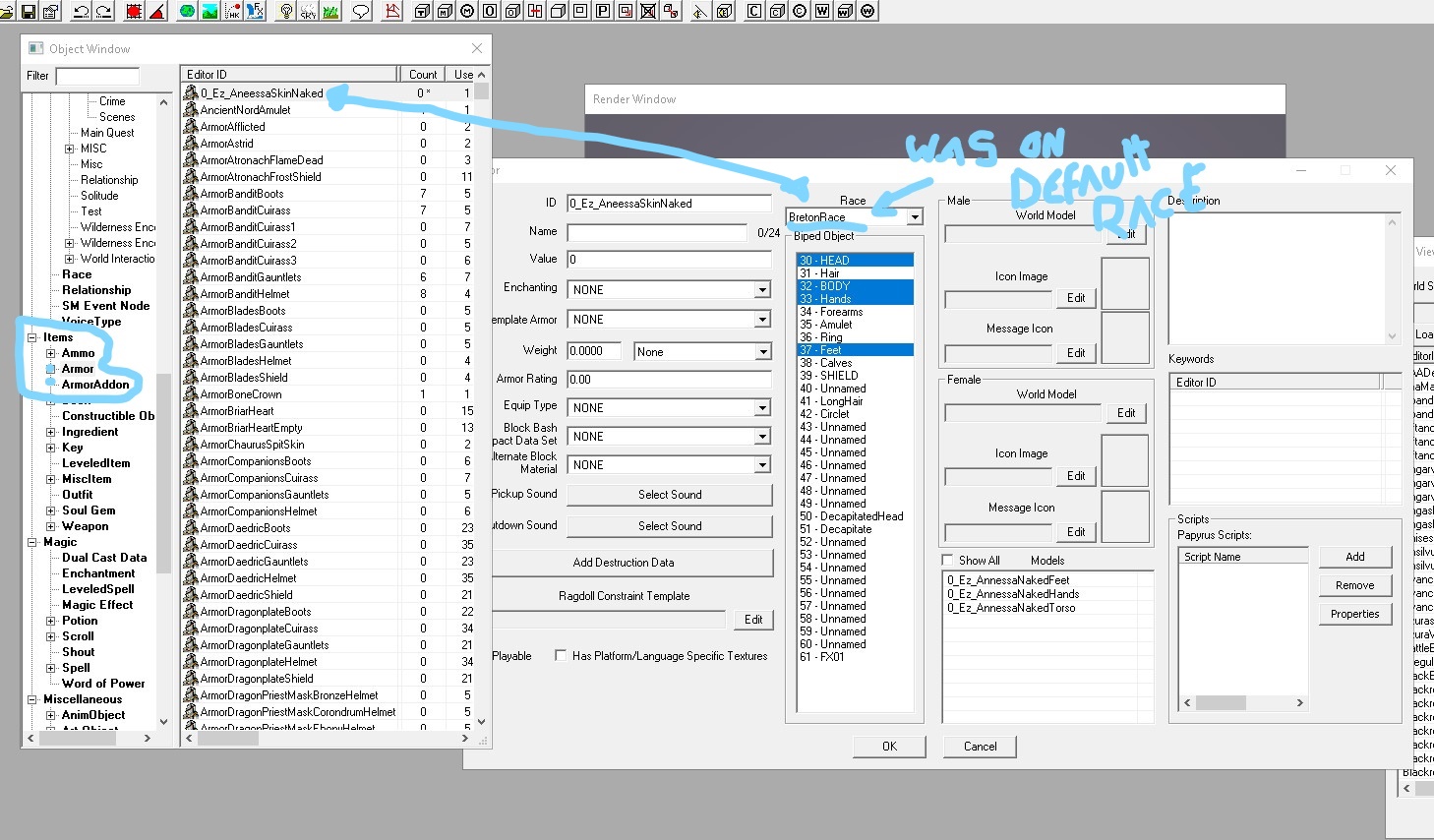
Task: Click the Add script button
Action: click(x=1355, y=557)
